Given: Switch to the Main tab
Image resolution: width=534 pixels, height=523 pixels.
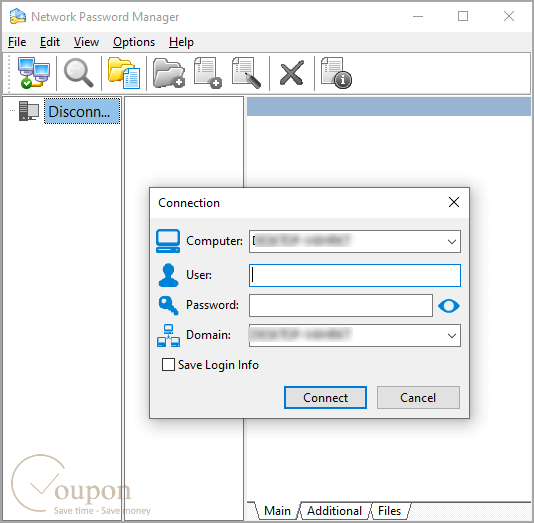Looking at the screenshot, I should coord(277,511).
